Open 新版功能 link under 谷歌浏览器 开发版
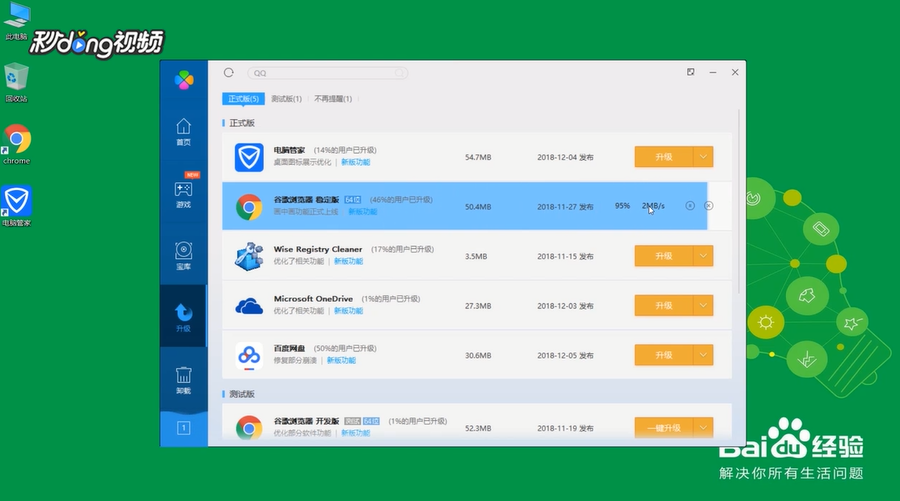Screen dimensions: 900x501 pos(356,433)
